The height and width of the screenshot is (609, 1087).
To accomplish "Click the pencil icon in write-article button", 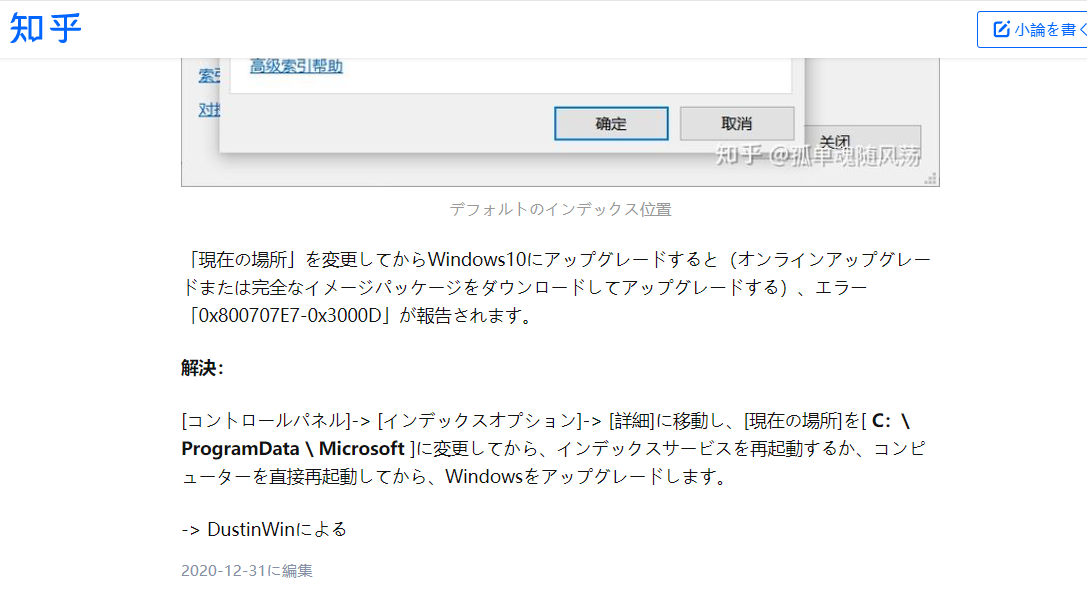I will click(x=1002, y=29).
